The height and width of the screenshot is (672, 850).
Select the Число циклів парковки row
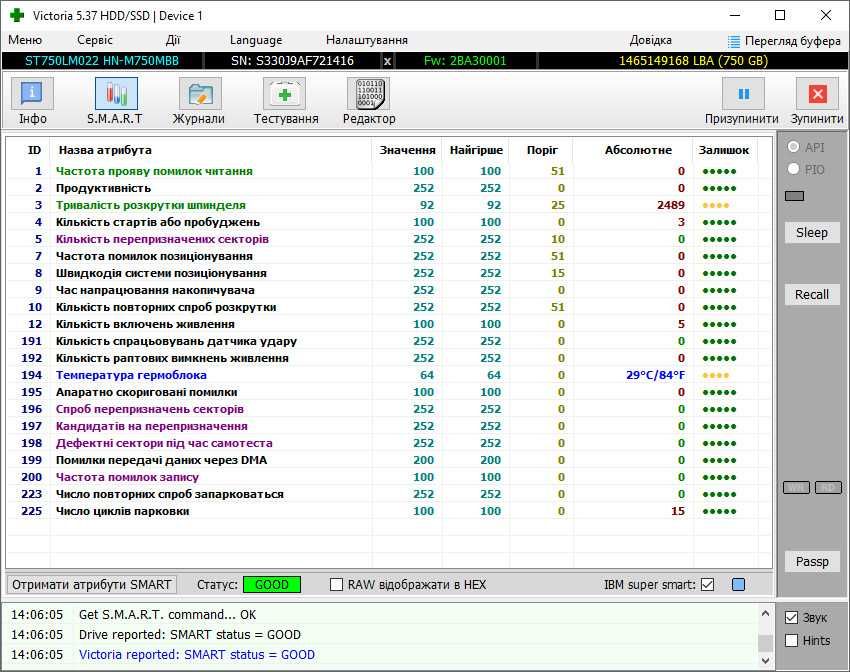tap(389, 511)
